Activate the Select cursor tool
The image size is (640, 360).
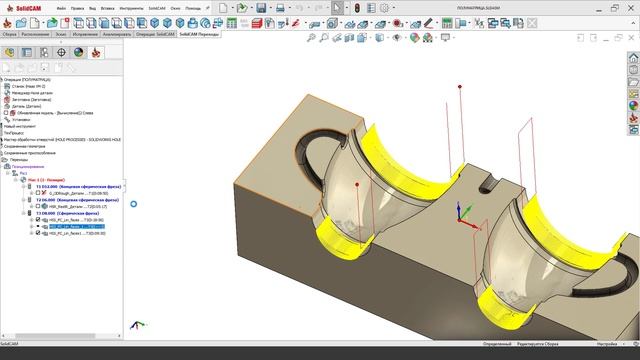(x=337, y=8)
